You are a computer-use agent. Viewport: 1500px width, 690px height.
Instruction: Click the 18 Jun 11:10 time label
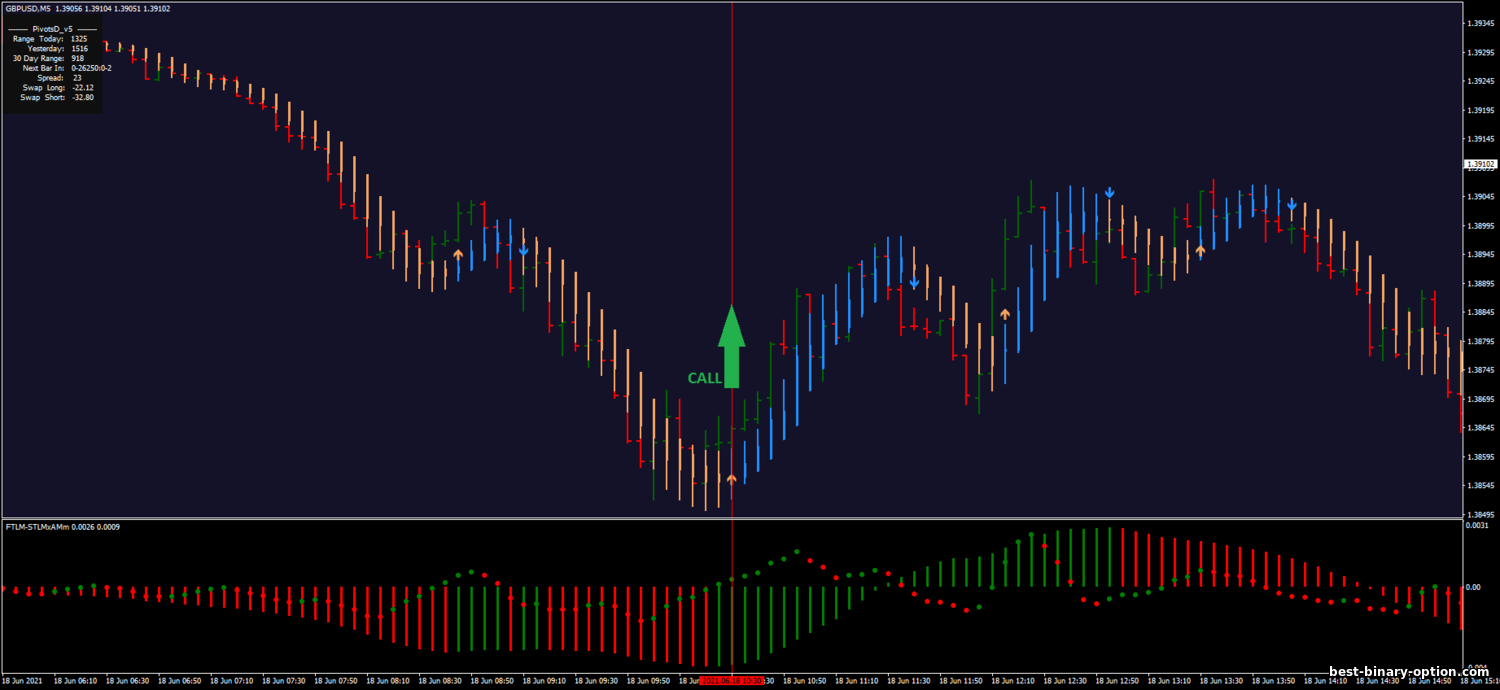click(x=857, y=680)
